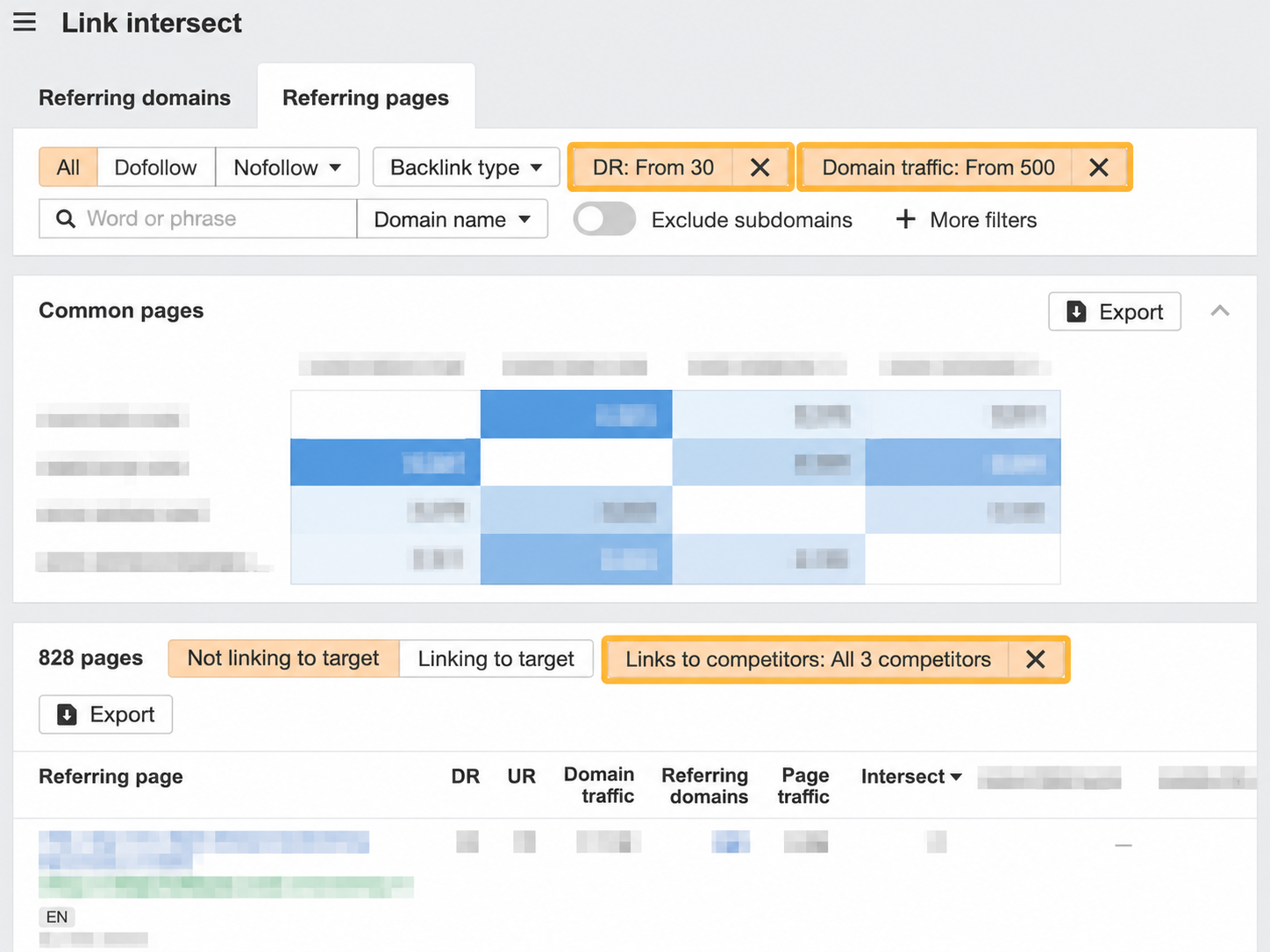Add More filters
1270x952 pixels.
coord(966,219)
